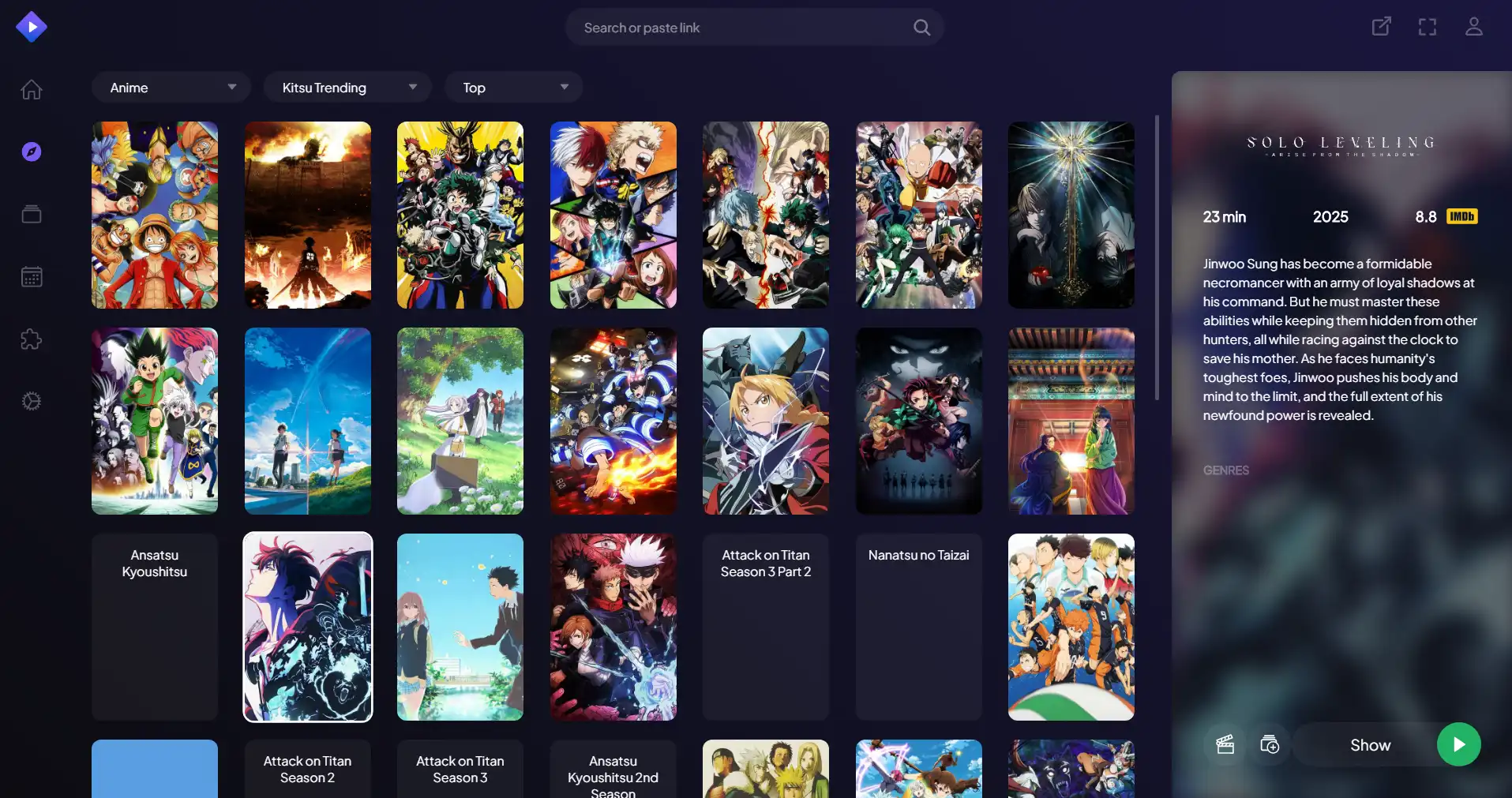Open the user profile icon
This screenshot has height=798, width=1512.
click(x=1473, y=27)
